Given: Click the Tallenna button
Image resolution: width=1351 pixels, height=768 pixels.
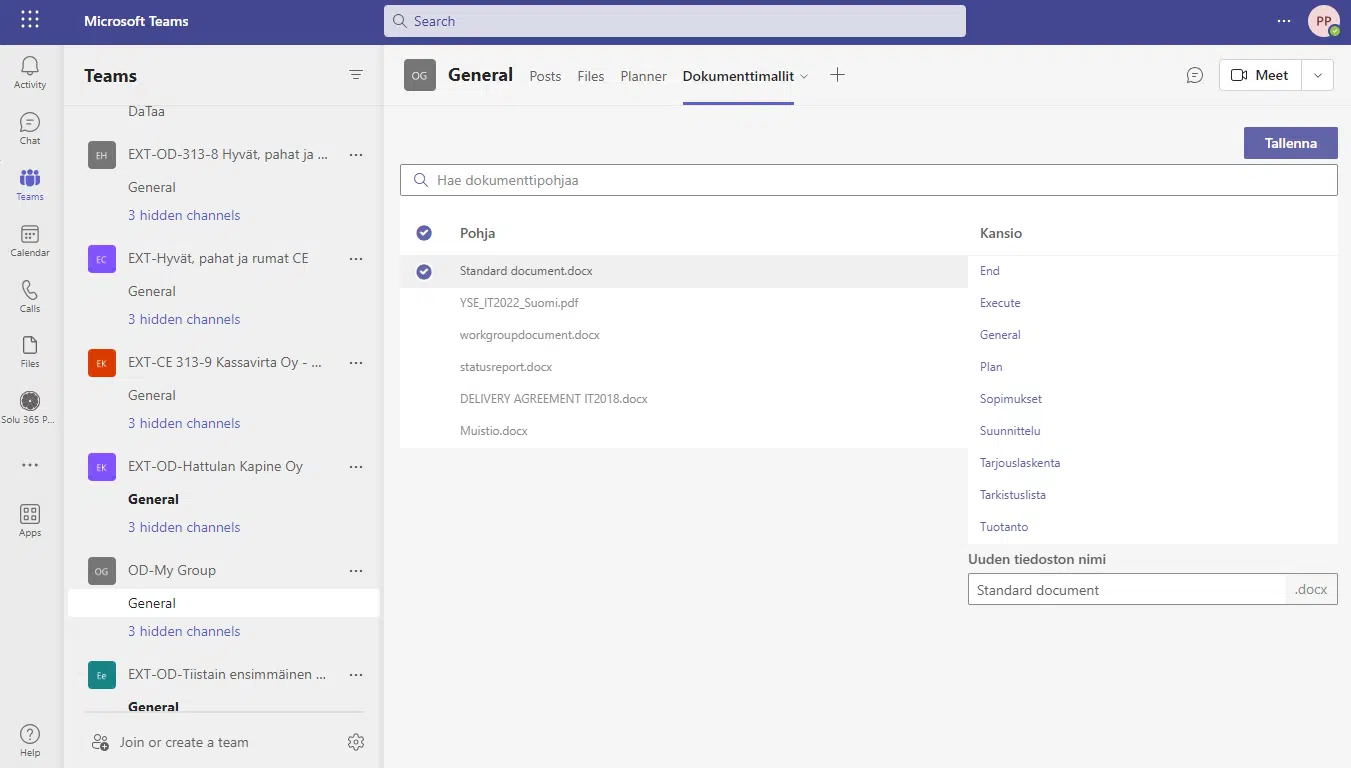Looking at the screenshot, I should [x=1291, y=143].
